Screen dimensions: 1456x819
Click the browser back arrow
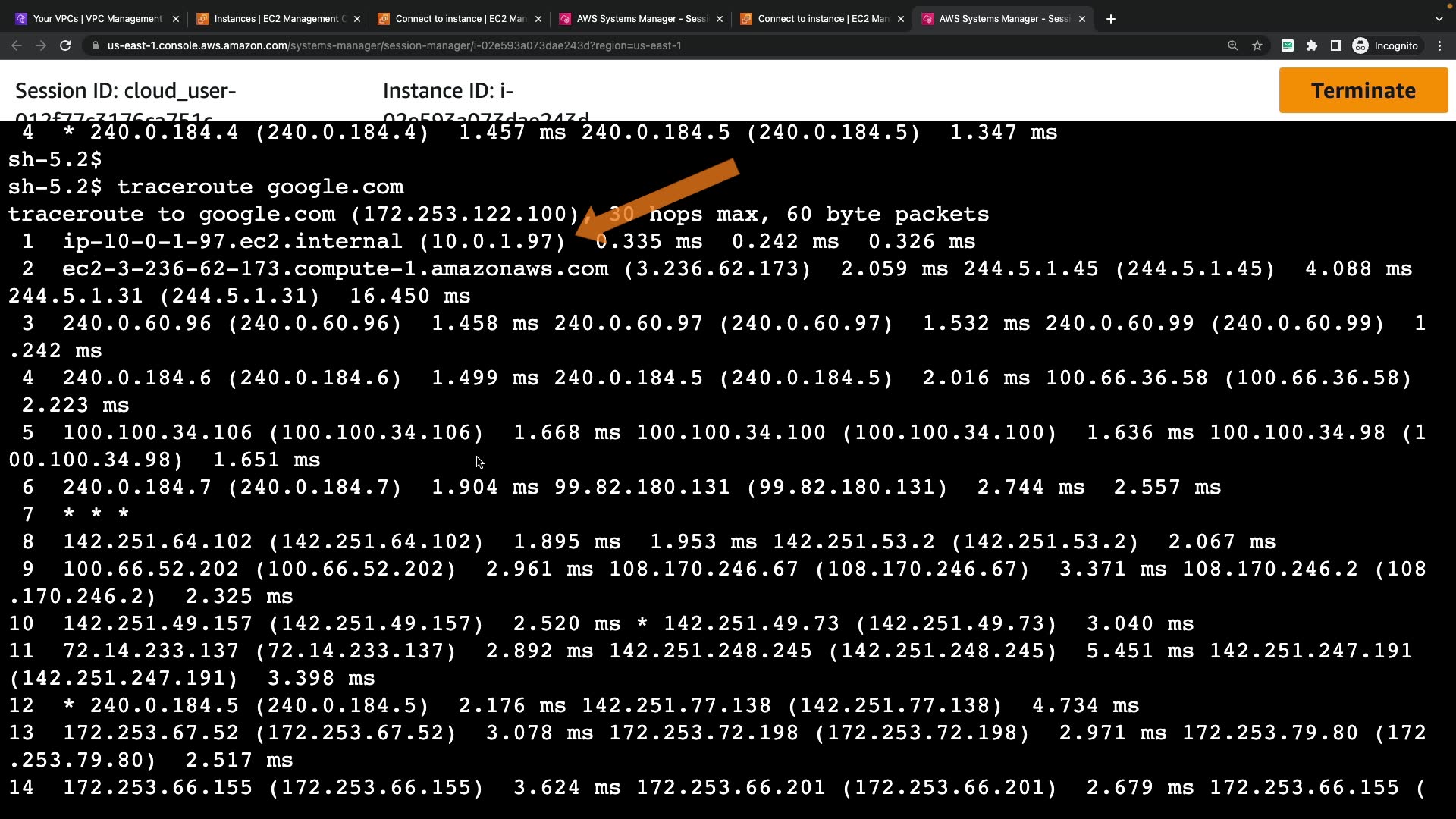(x=17, y=45)
